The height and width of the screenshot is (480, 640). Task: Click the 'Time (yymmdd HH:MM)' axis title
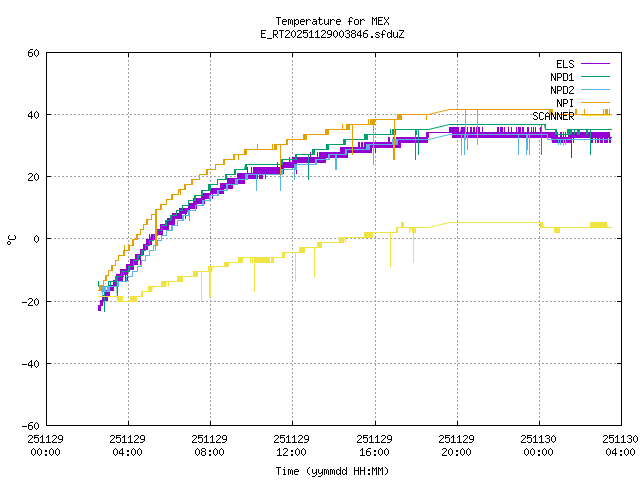[x=331, y=470]
